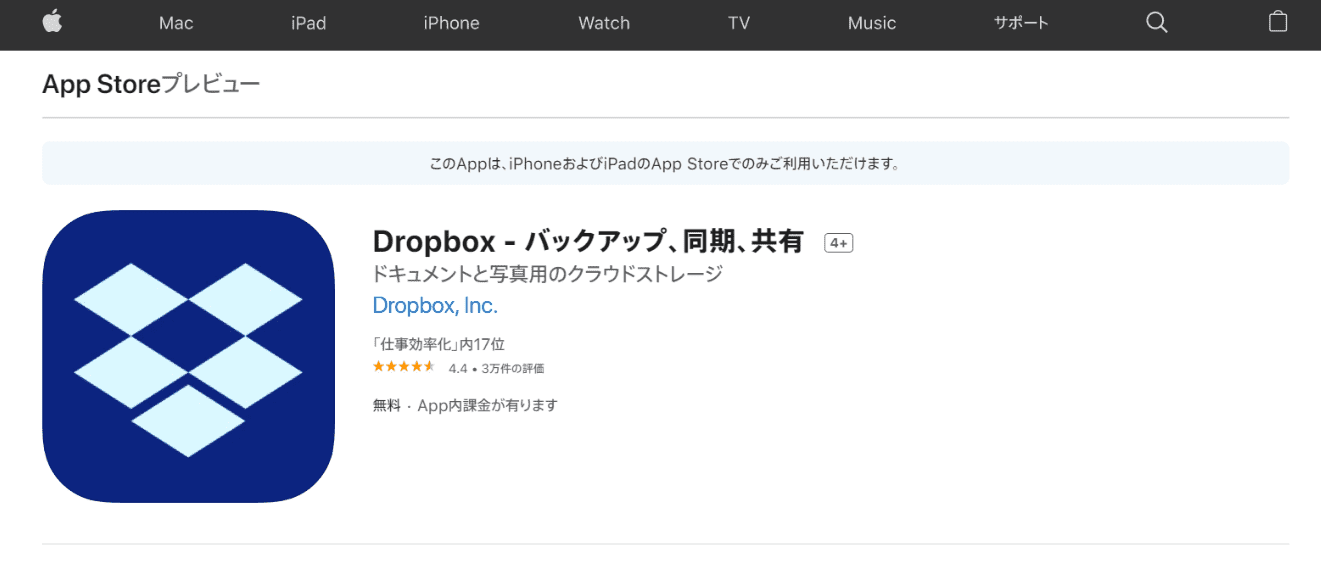Click the 無料 · App内課金が有ります text
The image size is (1321, 571).
click(465, 405)
